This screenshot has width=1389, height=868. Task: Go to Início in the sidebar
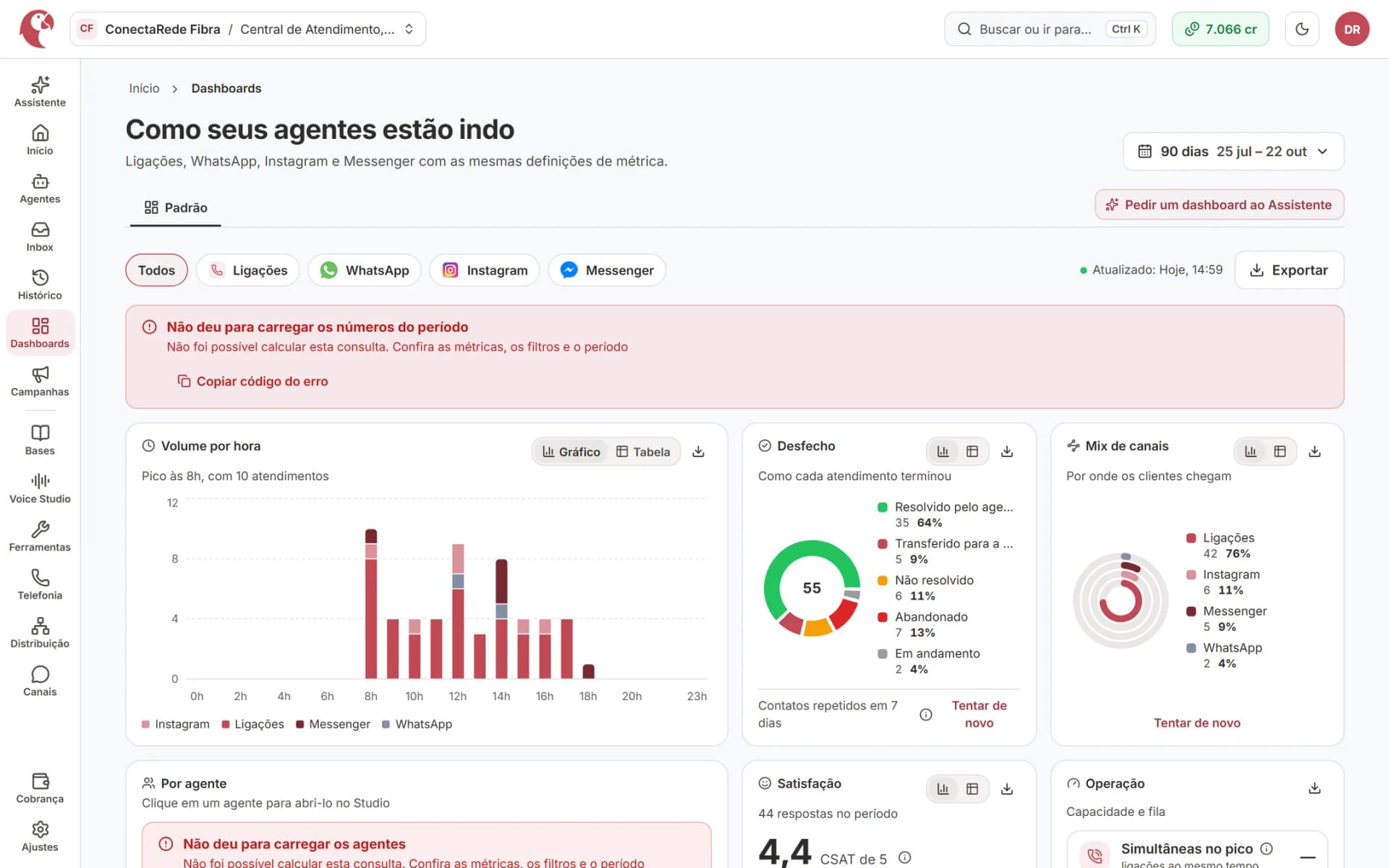pyautogui.click(x=40, y=140)
